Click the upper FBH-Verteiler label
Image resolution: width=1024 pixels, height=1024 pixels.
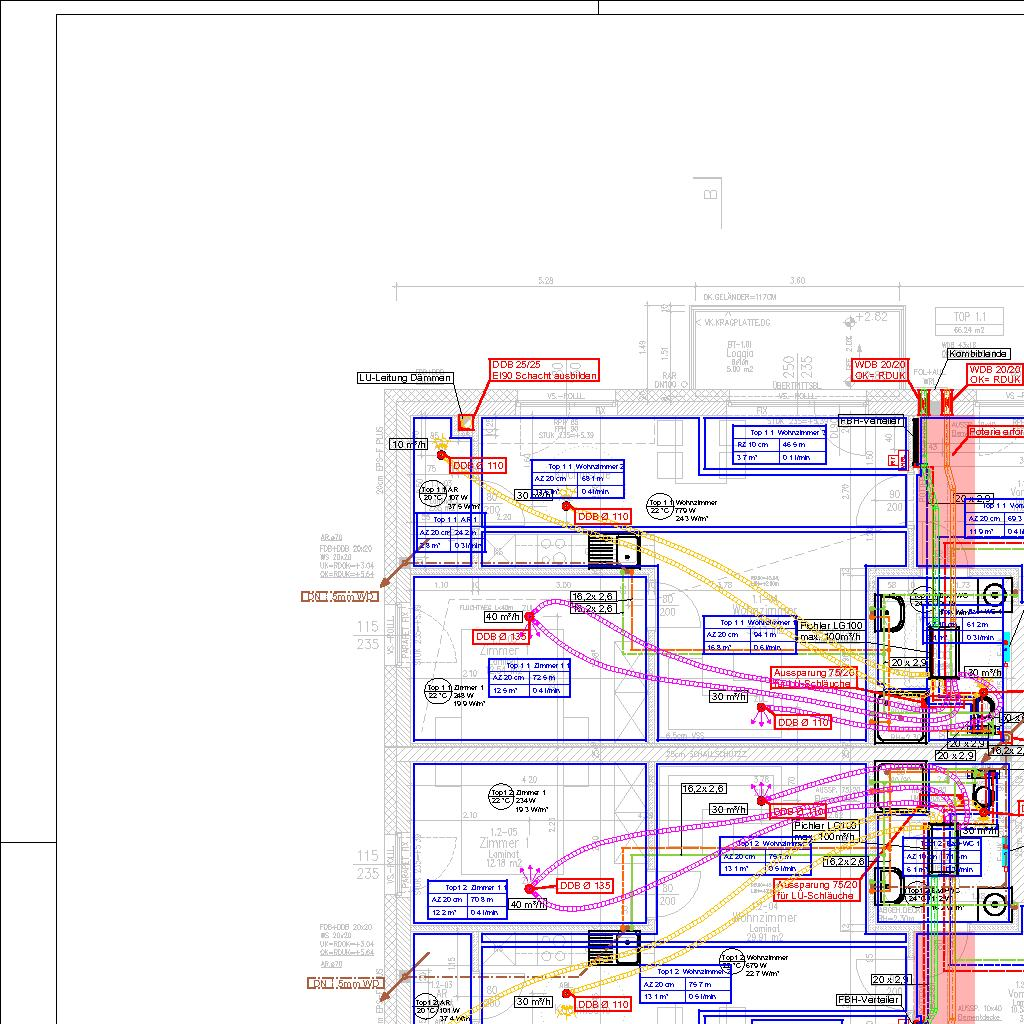click(870, 421)
